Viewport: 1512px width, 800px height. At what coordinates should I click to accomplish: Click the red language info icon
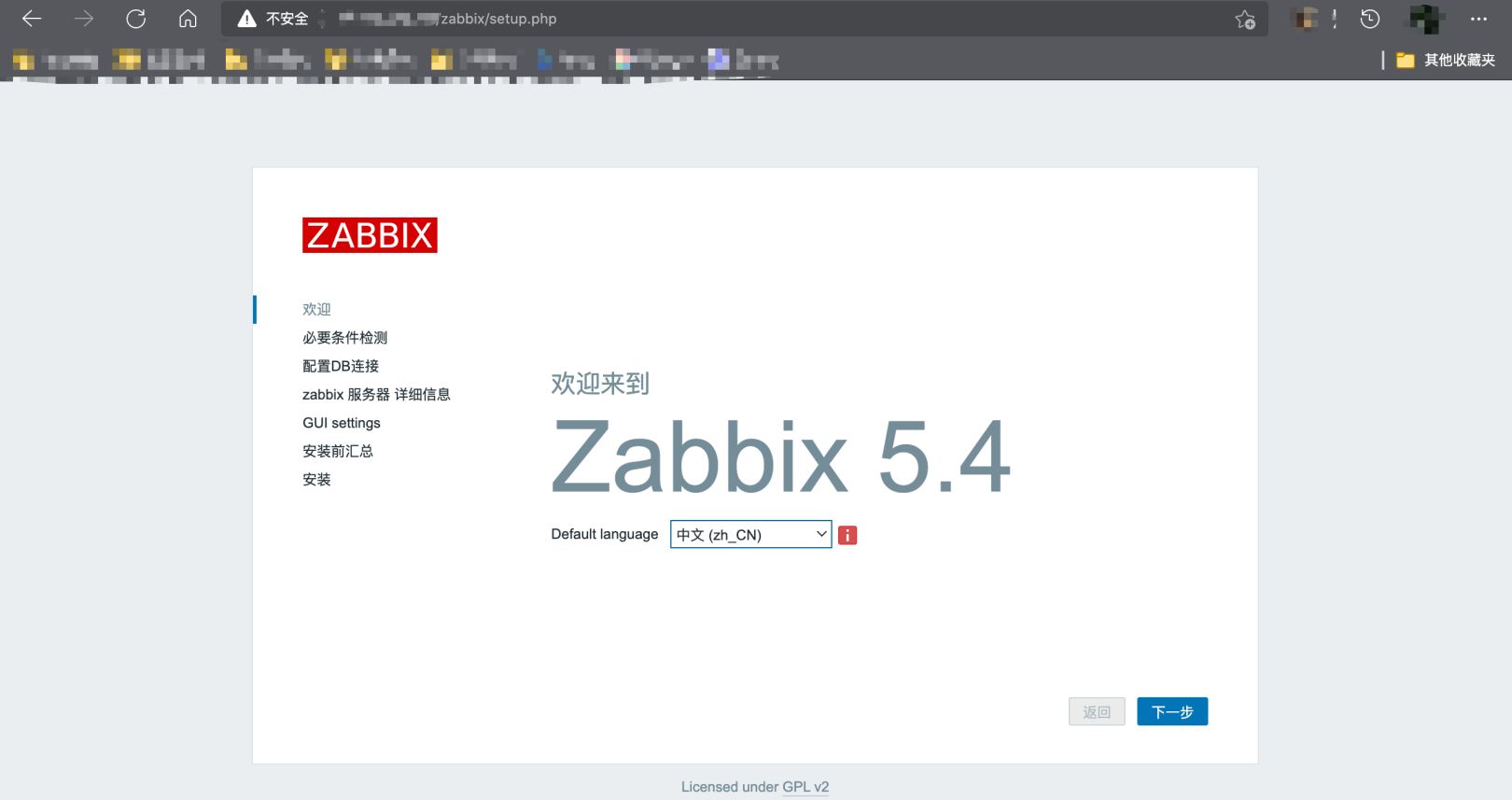847,535
